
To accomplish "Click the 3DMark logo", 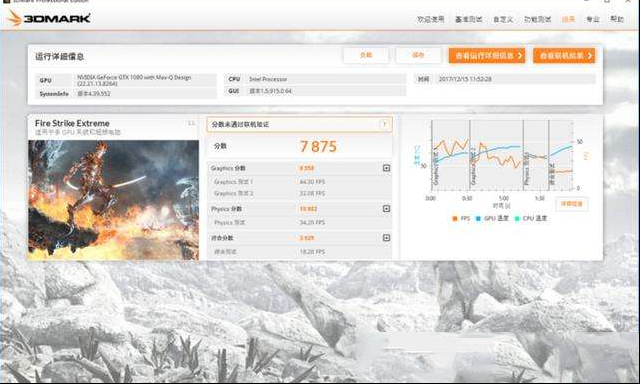I will (49, 18).
